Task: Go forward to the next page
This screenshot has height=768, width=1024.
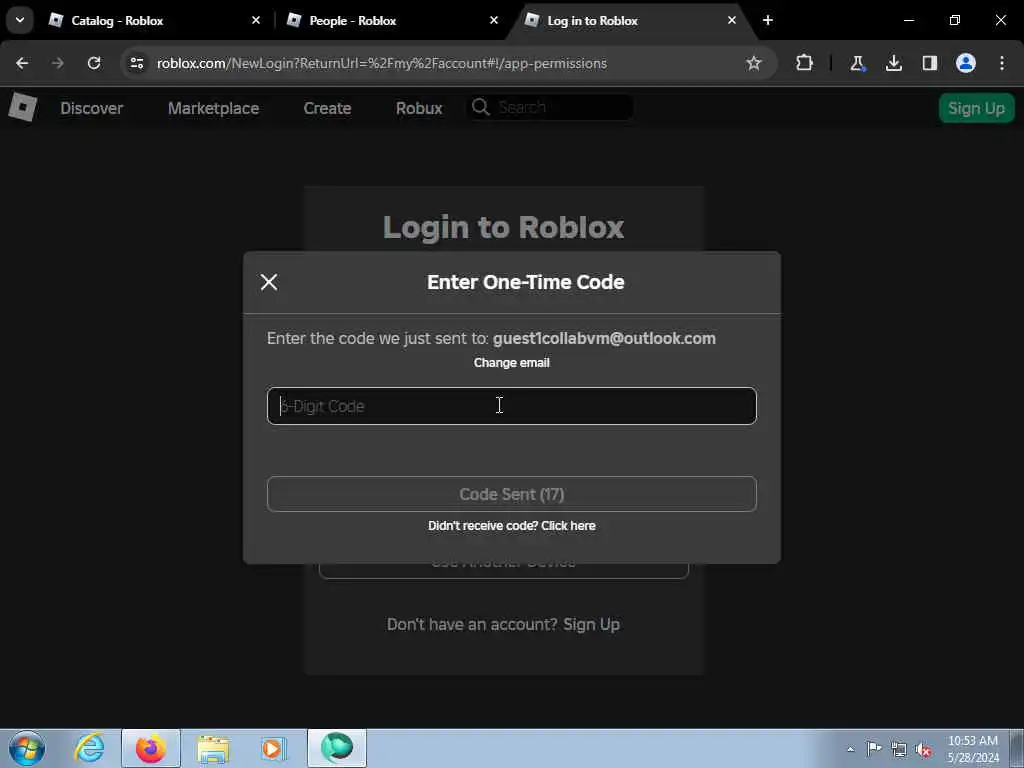Action: [57, 63]
